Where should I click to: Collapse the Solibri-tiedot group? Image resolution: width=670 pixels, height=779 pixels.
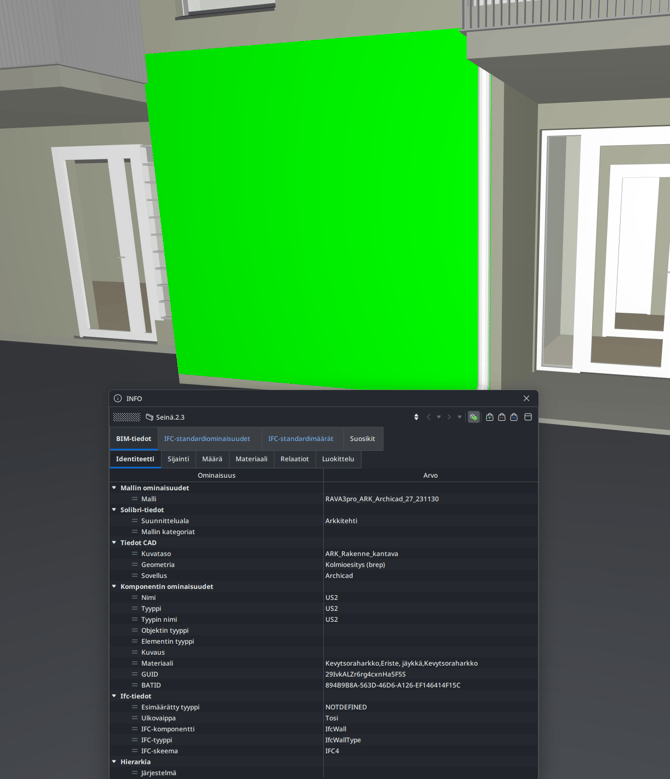pyautogui.click(x=114, y=510)
